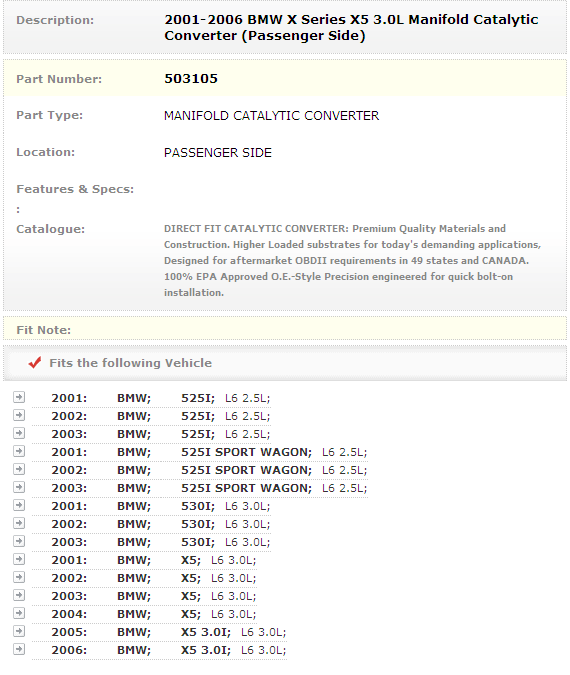Click part number 503105

tap(191, 78)
